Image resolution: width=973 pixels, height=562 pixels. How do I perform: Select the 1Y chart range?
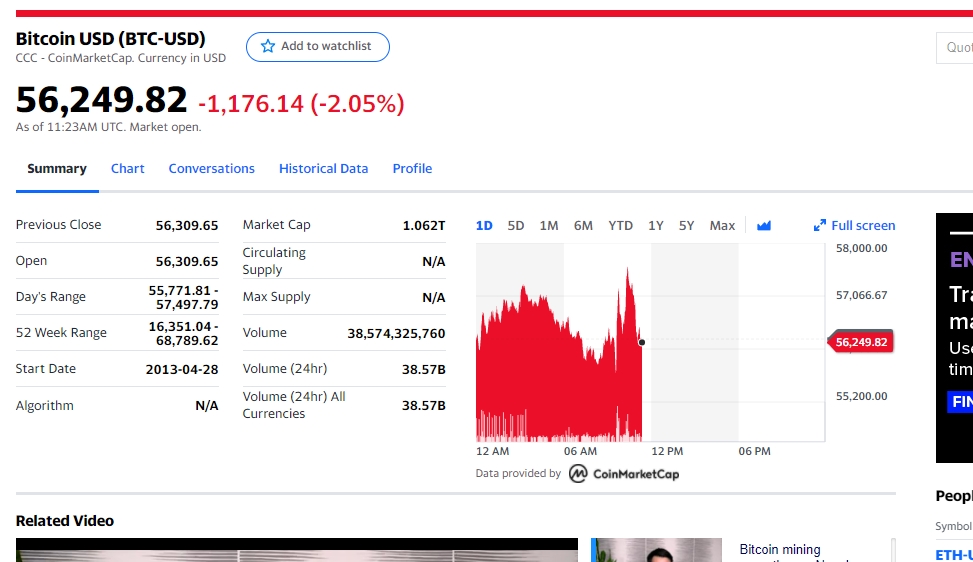[656, 226]
